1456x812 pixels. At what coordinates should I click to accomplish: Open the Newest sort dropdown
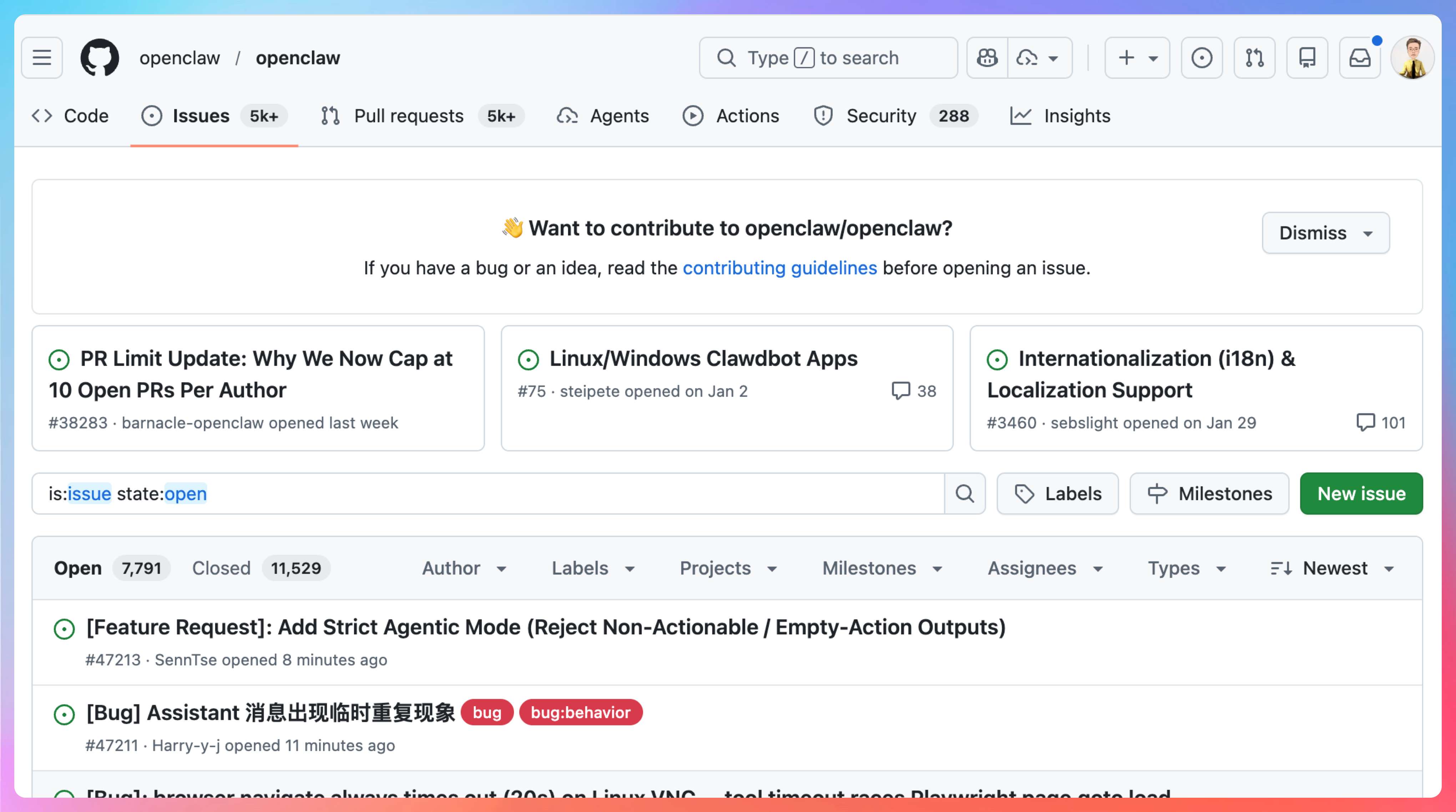(1333, 568)
